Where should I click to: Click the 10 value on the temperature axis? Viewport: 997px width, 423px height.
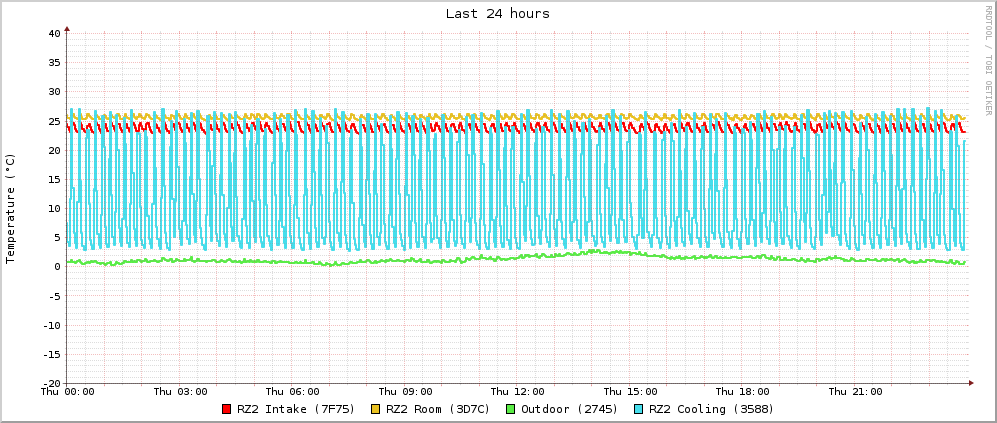point(55,208)
